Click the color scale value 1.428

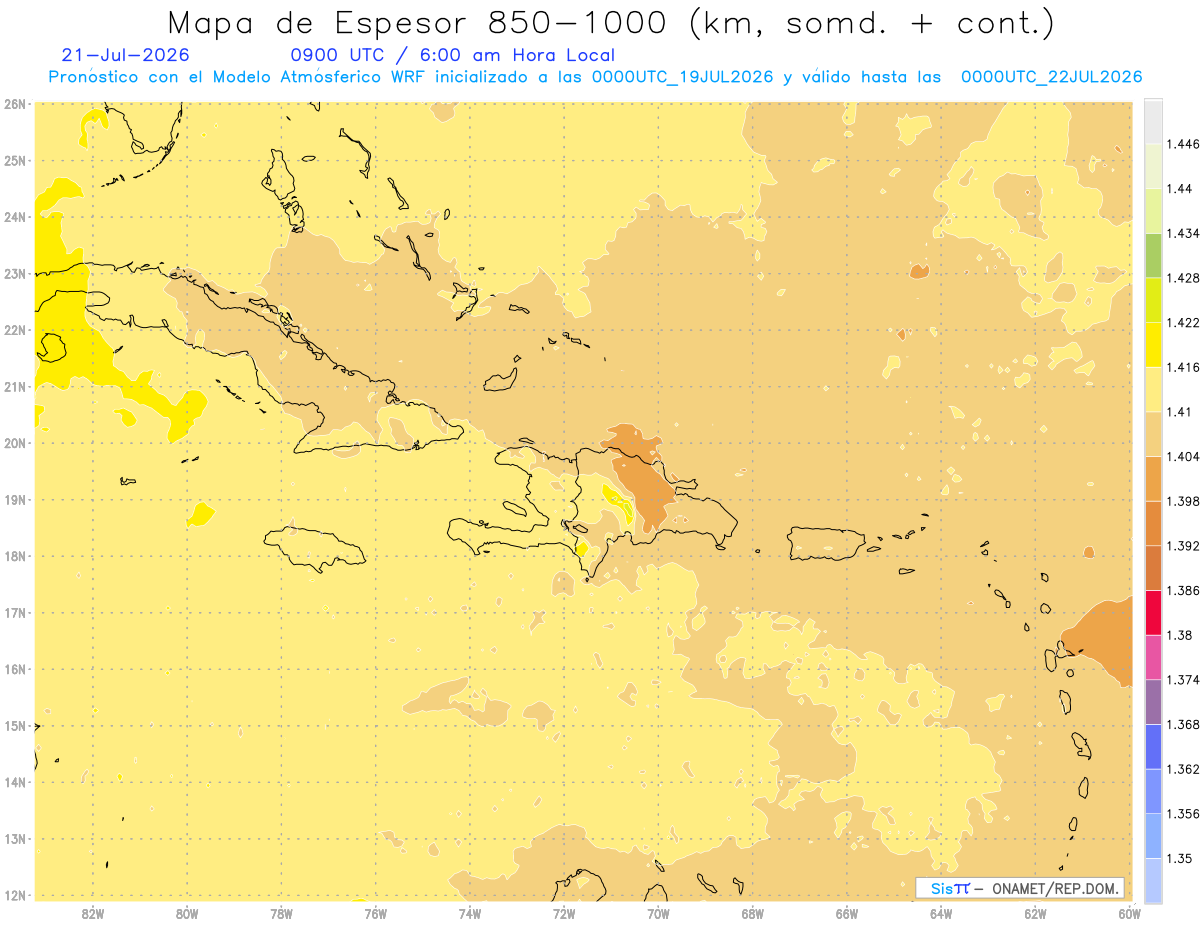click(x=1182, y=278)
